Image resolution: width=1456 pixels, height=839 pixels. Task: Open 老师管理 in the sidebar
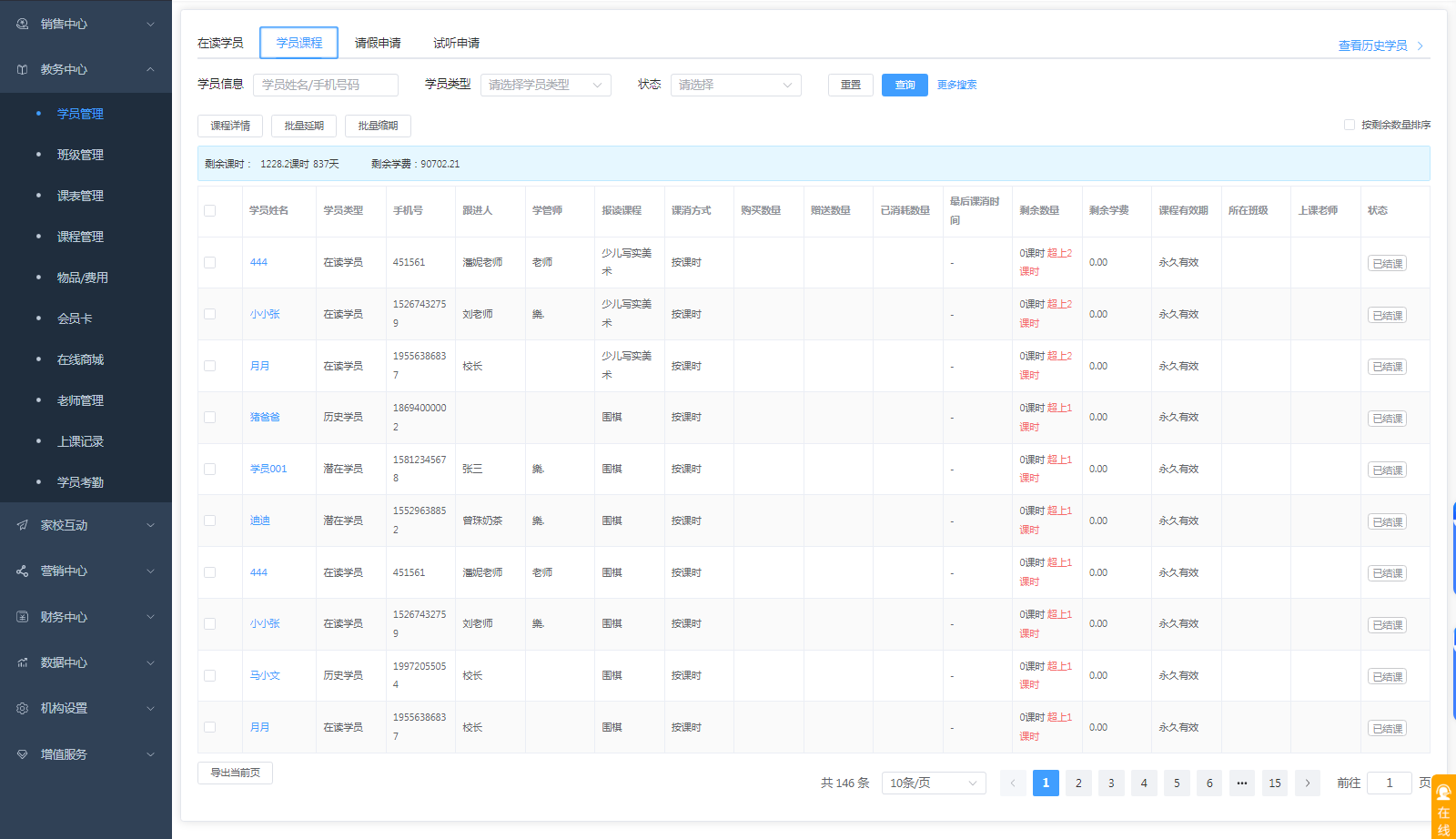pos(80,400)
